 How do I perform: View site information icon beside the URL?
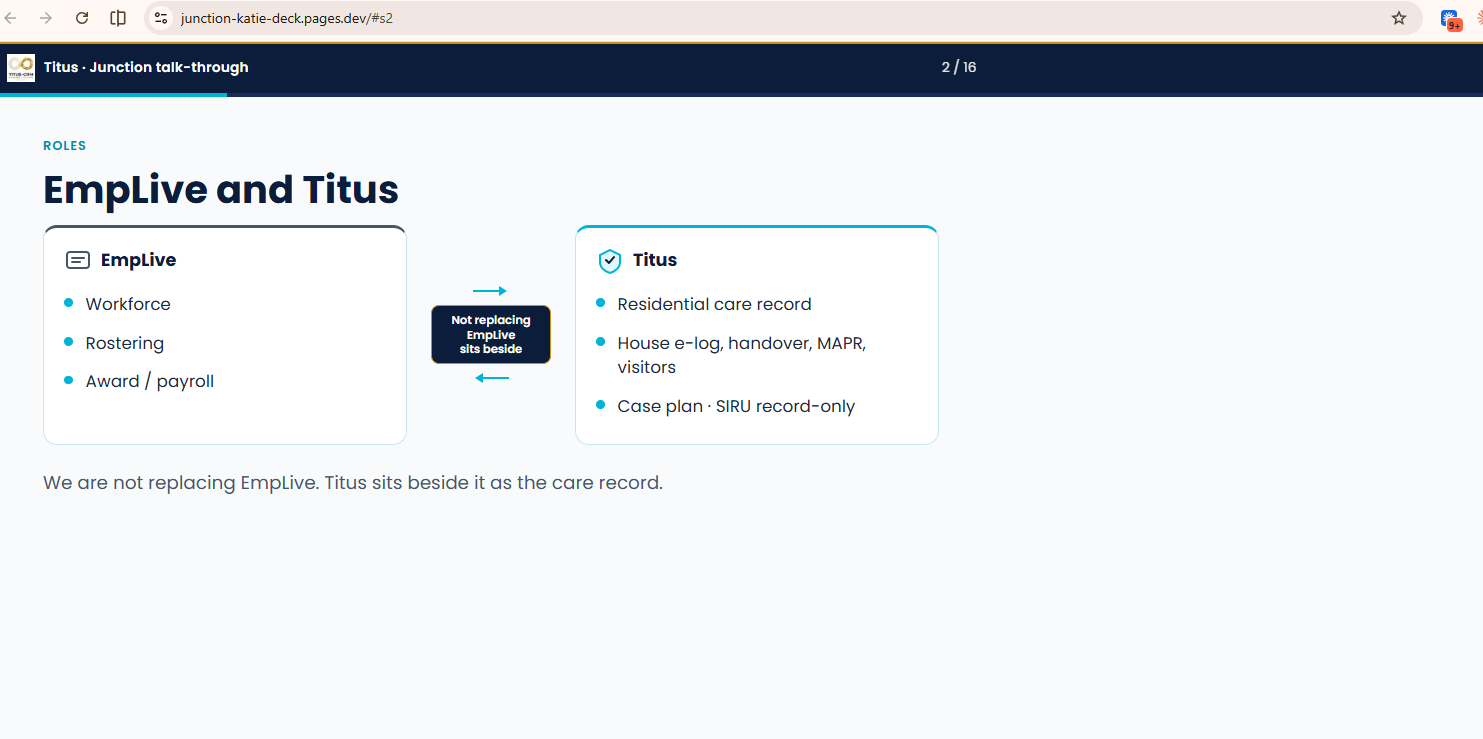[x=161, y=18]
